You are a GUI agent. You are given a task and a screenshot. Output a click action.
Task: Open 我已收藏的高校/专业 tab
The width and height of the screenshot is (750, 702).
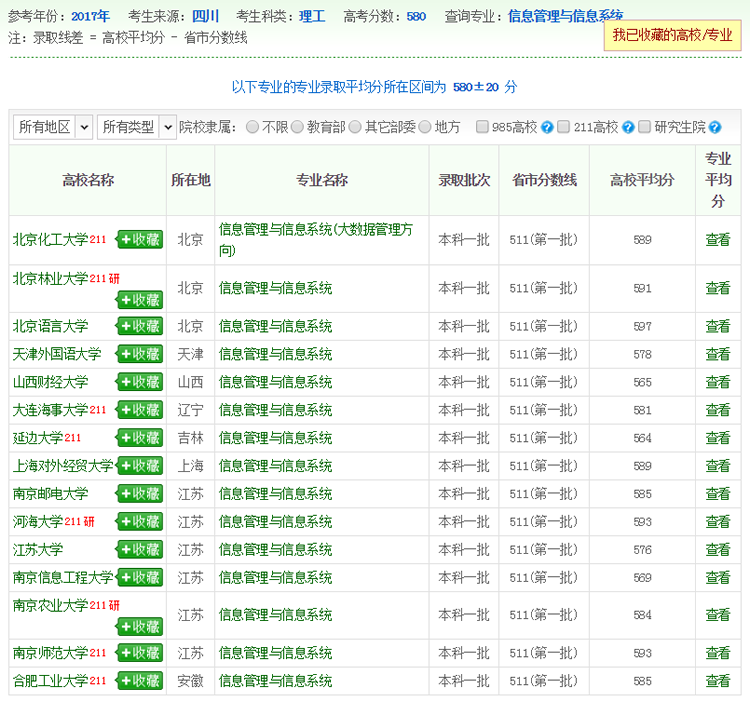point(672,35)
